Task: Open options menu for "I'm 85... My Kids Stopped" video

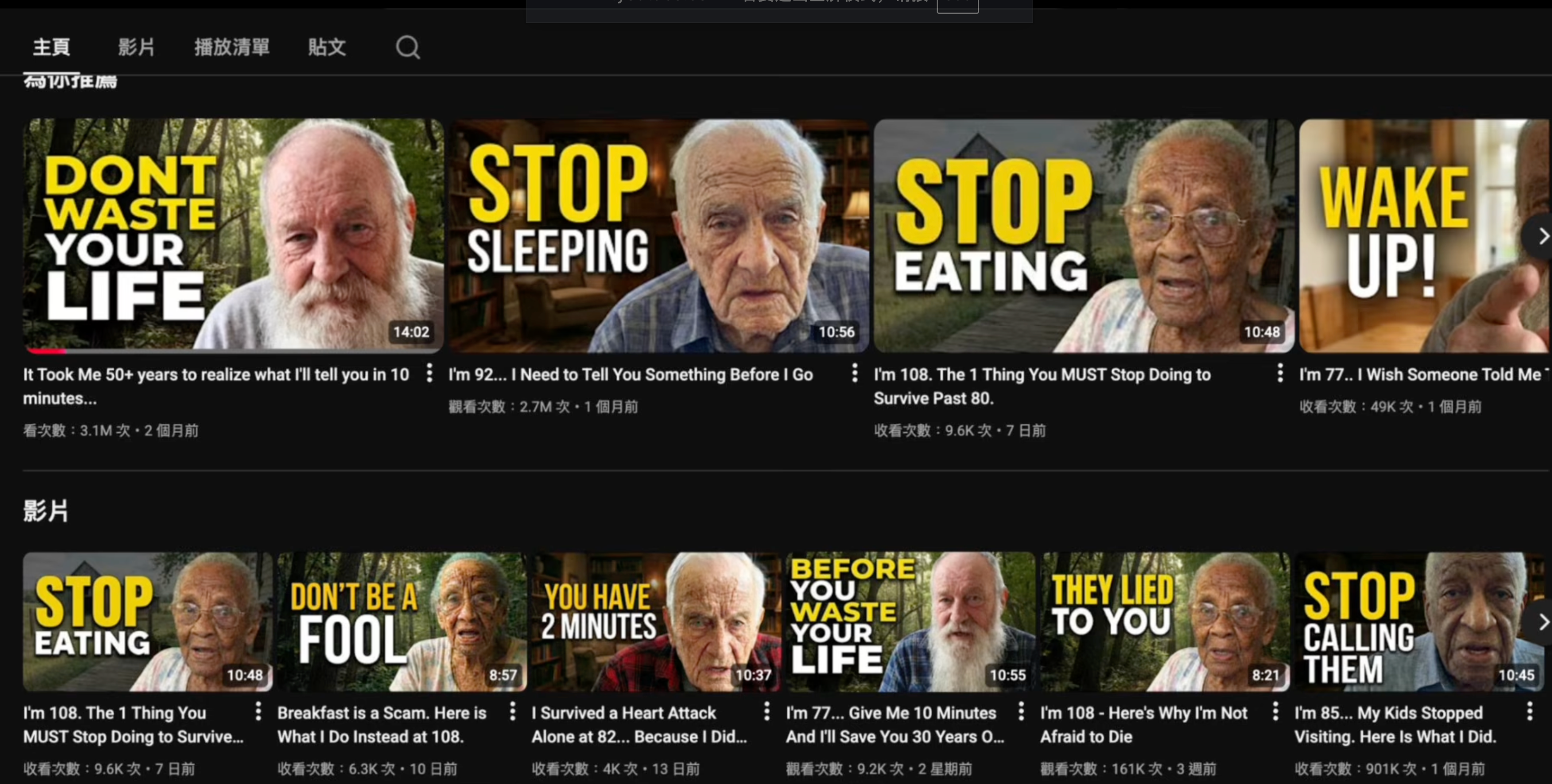Action: pyautogui.click(x=1529, y=712)
